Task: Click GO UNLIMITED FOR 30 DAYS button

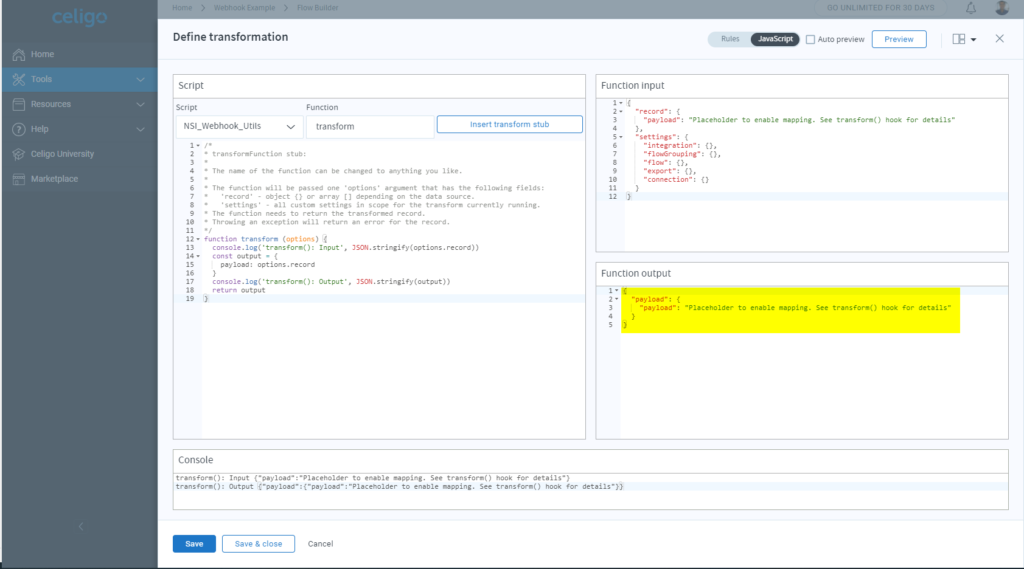Action: point(880,8)
